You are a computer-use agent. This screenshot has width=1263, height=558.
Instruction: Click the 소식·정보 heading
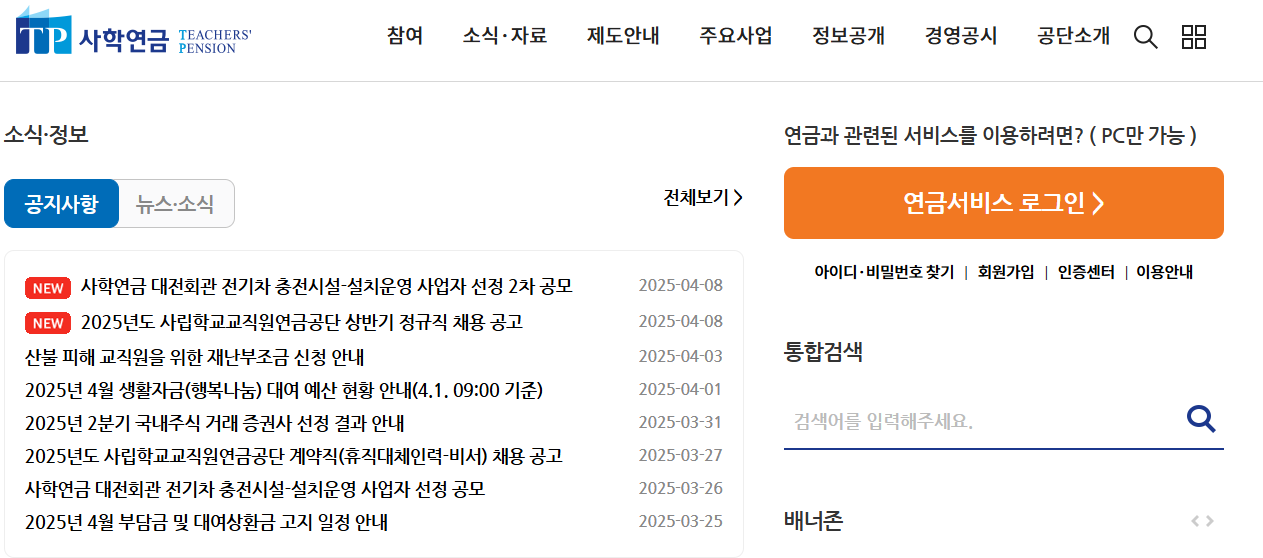pyautogui.click(x=46, y=134)
